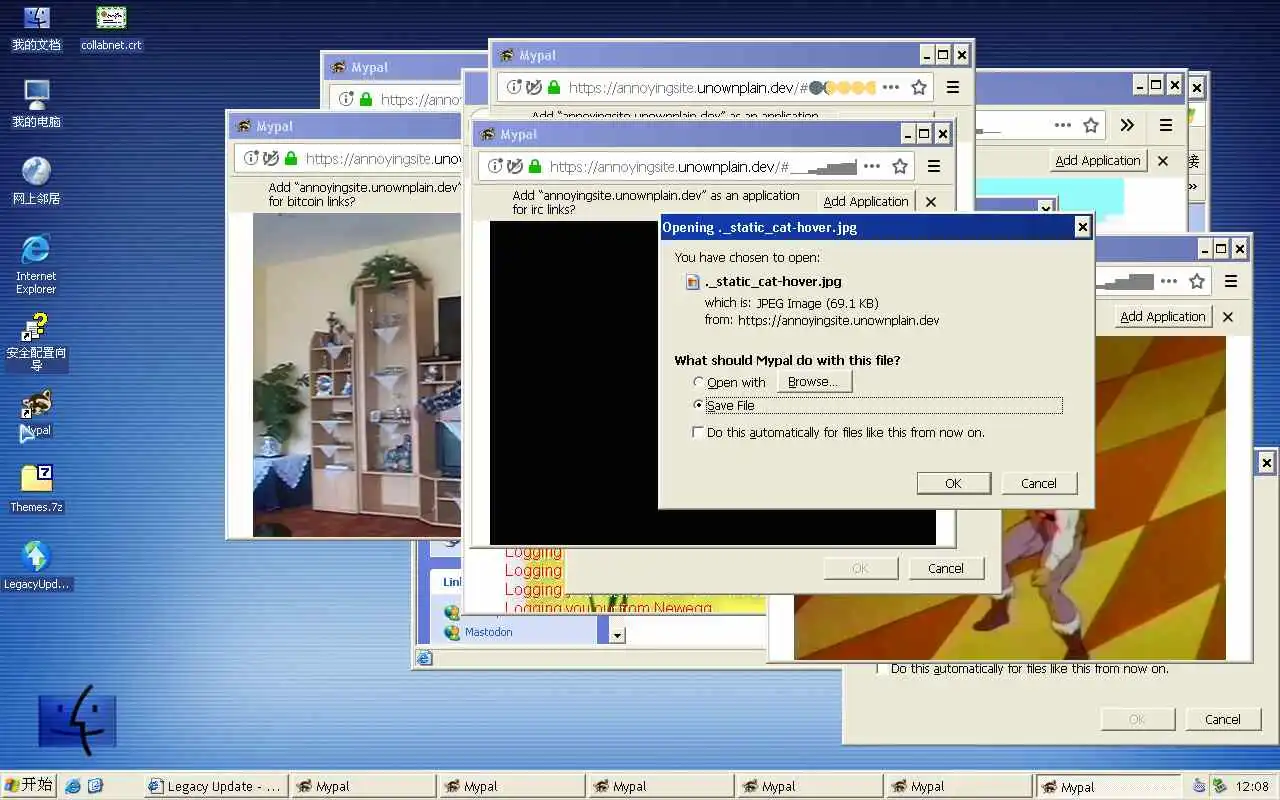This screenshot has width=1280, height=800.
Task: Click Add Application in cartoon video window
Action: click(1163, 316)
